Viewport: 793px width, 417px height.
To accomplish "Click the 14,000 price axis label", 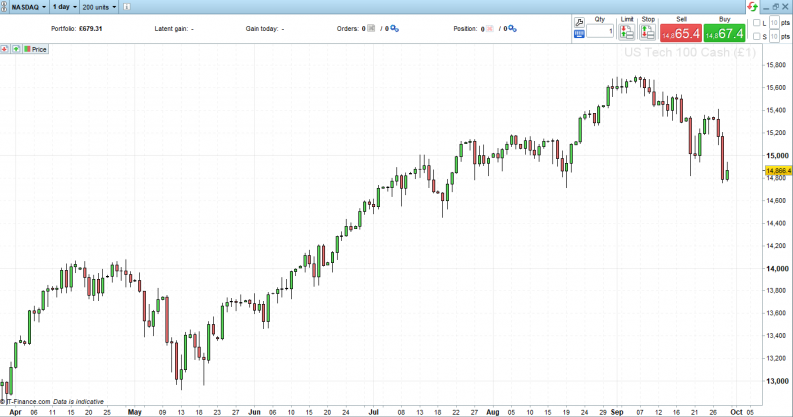I will point(777,268).
